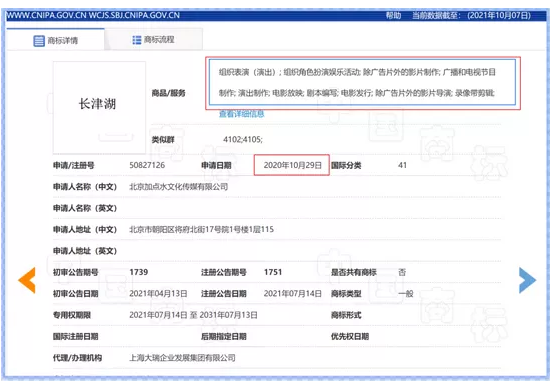Switch to the 商标流程 tab
Viewport: 550px width, 383px height.
pyautogui.click(x=154, y=40)
